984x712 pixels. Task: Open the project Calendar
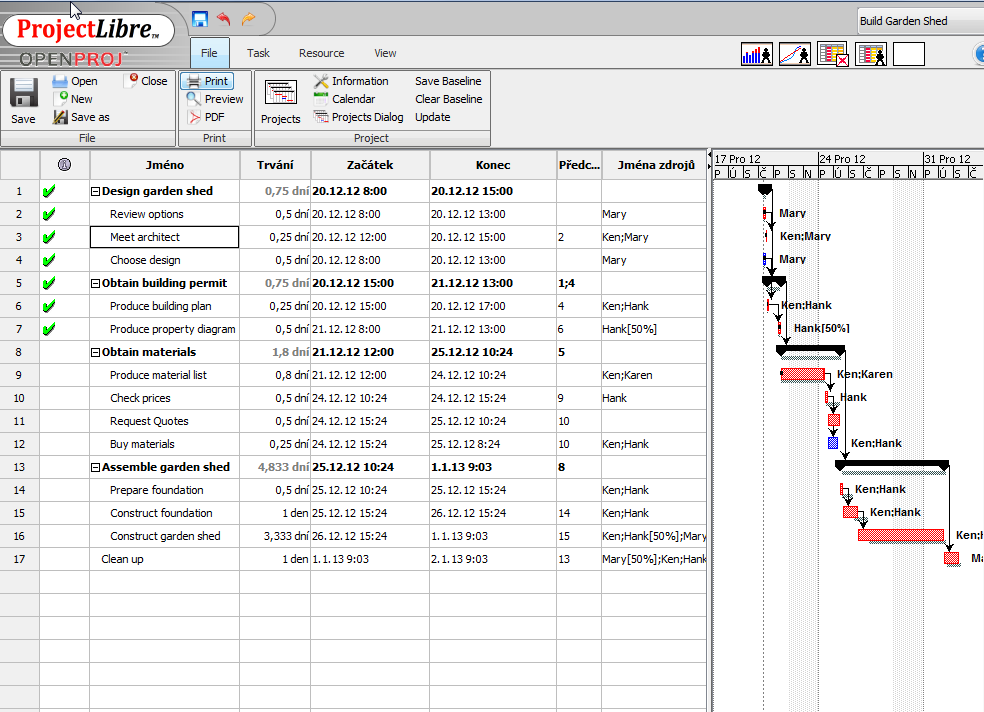click(x=345, y=99)
